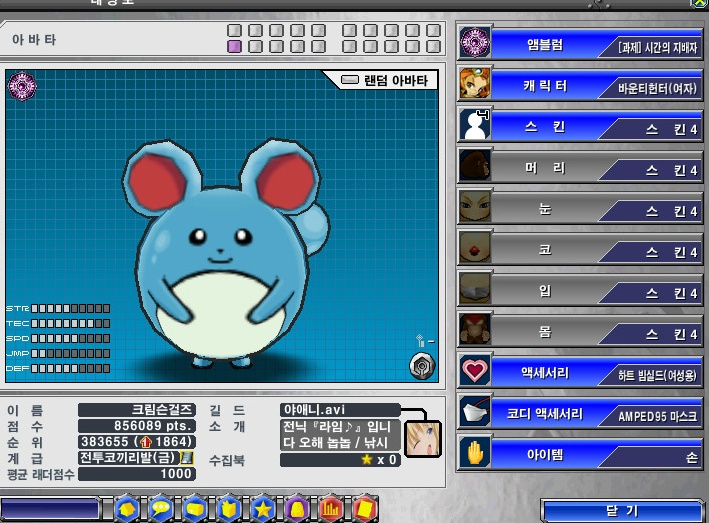This screenshot has width=709, height=523.
Task: Select the 앰블럼 category button
Action: click(x=545, y=44)
